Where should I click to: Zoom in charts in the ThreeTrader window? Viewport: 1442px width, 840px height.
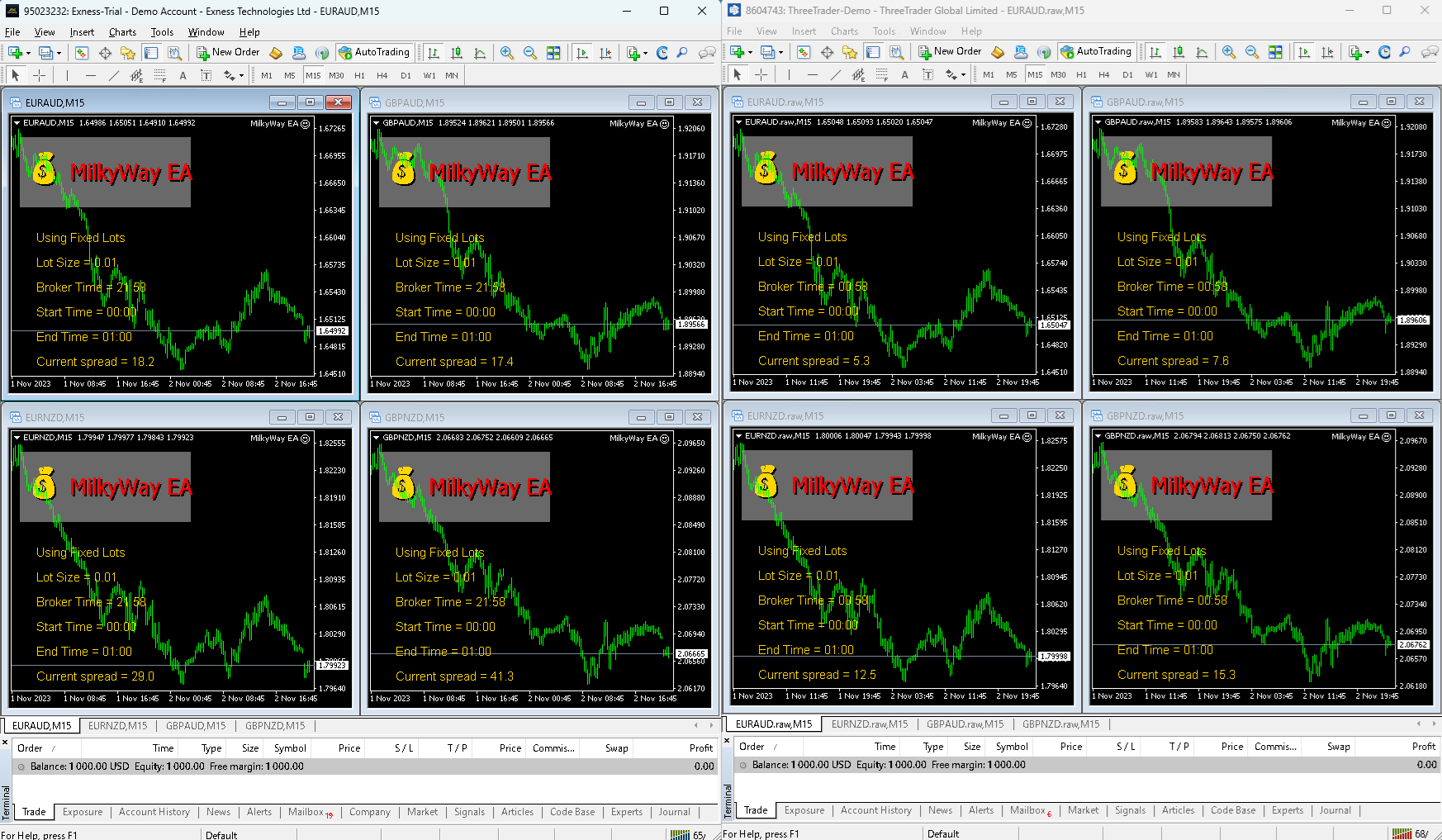click(x=1229, y=52)
